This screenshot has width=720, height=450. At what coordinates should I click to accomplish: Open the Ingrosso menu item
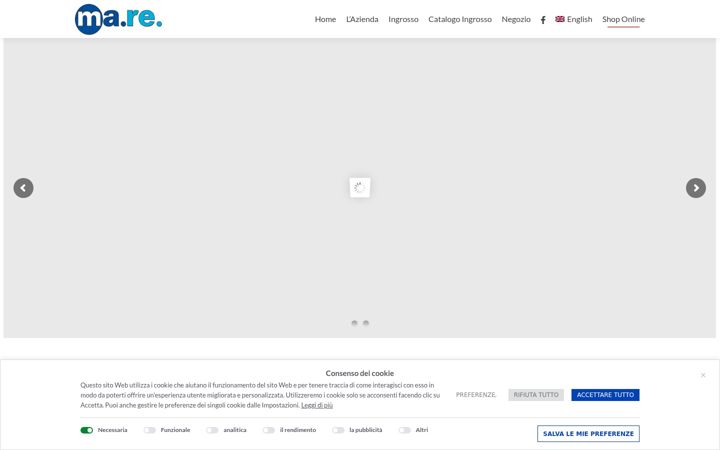coord(403,19)
